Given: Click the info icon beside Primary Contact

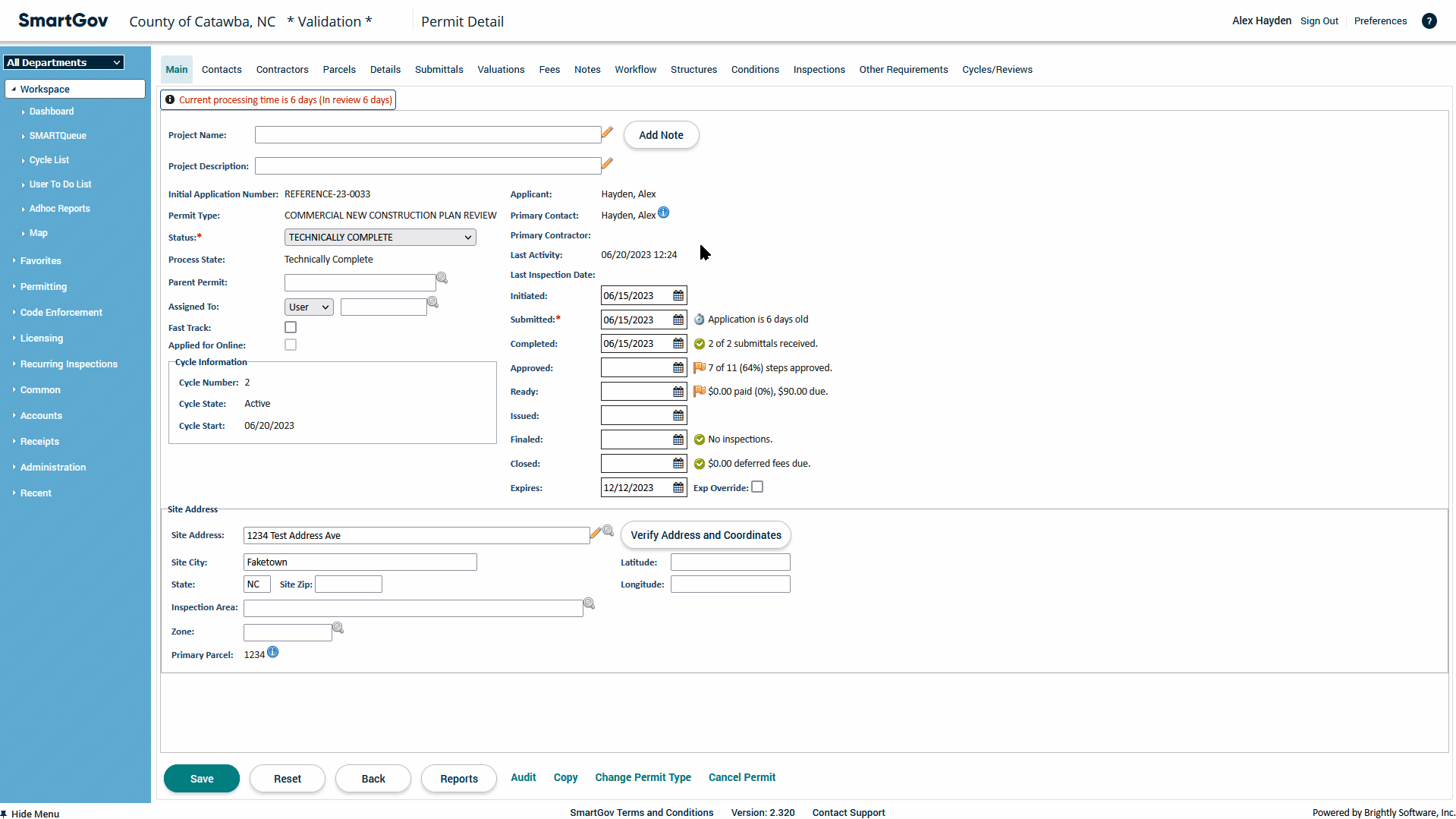Looking at the screenshot, I should click(x=664, y=213).
